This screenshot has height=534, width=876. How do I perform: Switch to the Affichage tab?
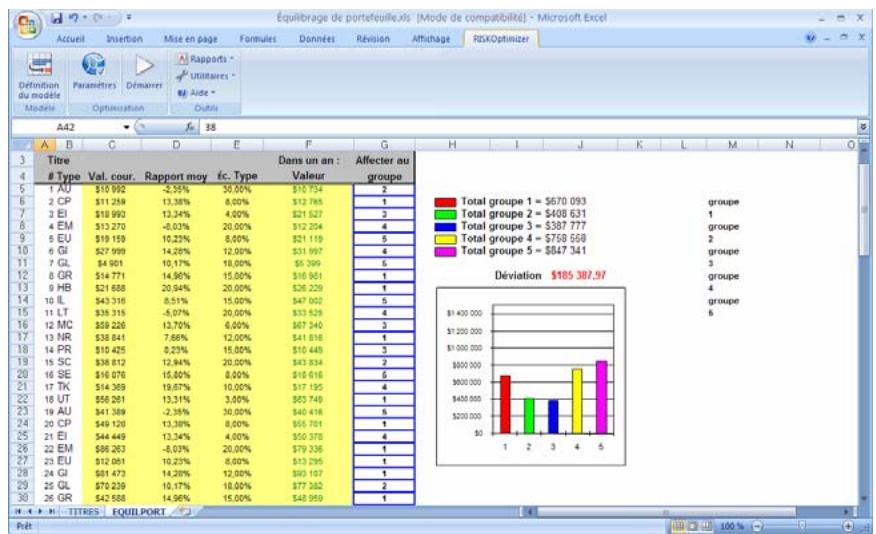[x=431, y=39]
